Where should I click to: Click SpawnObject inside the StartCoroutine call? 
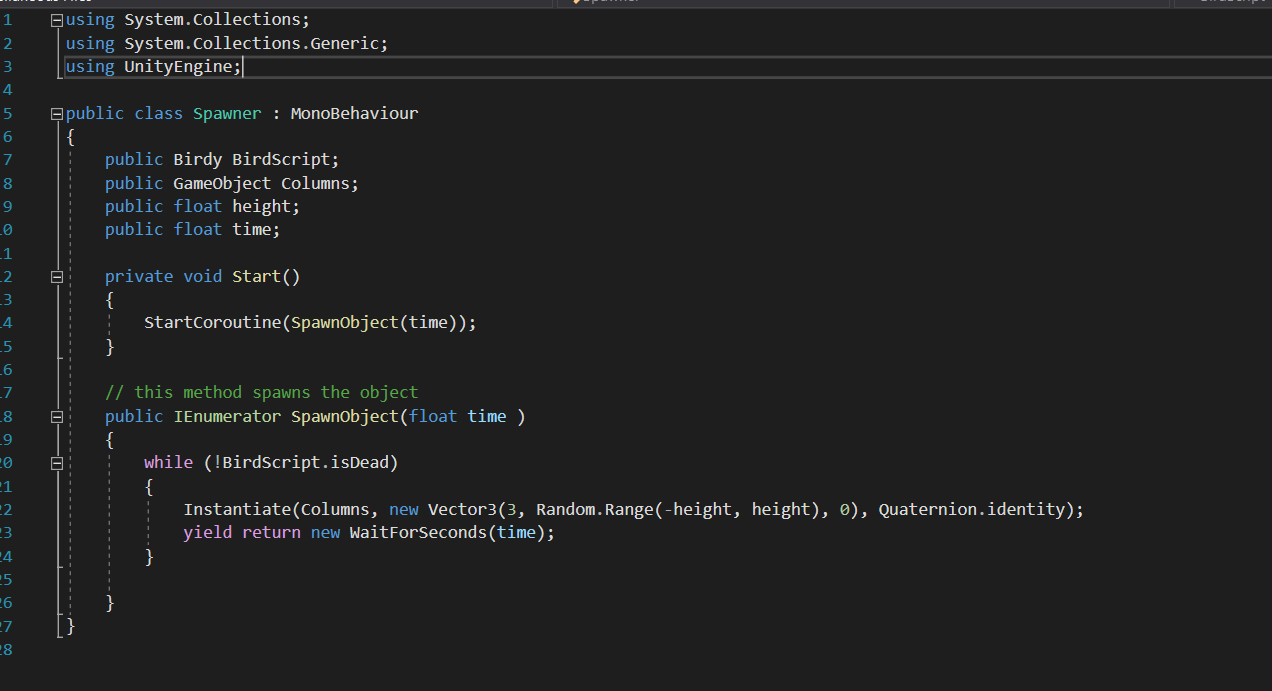tap(344, 322)
